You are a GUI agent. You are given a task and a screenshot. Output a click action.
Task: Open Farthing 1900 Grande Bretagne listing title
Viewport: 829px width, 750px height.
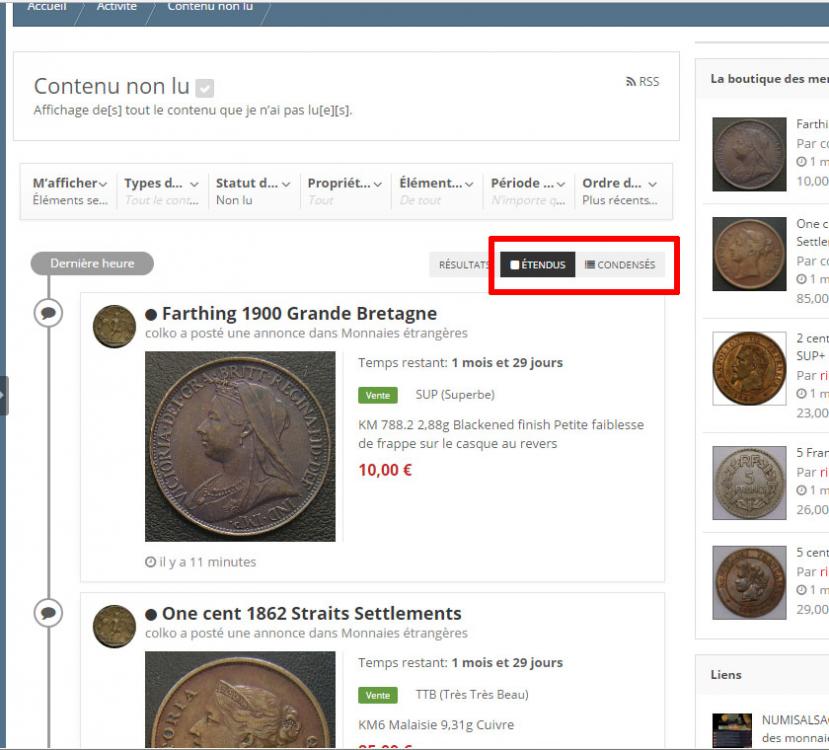299,313
